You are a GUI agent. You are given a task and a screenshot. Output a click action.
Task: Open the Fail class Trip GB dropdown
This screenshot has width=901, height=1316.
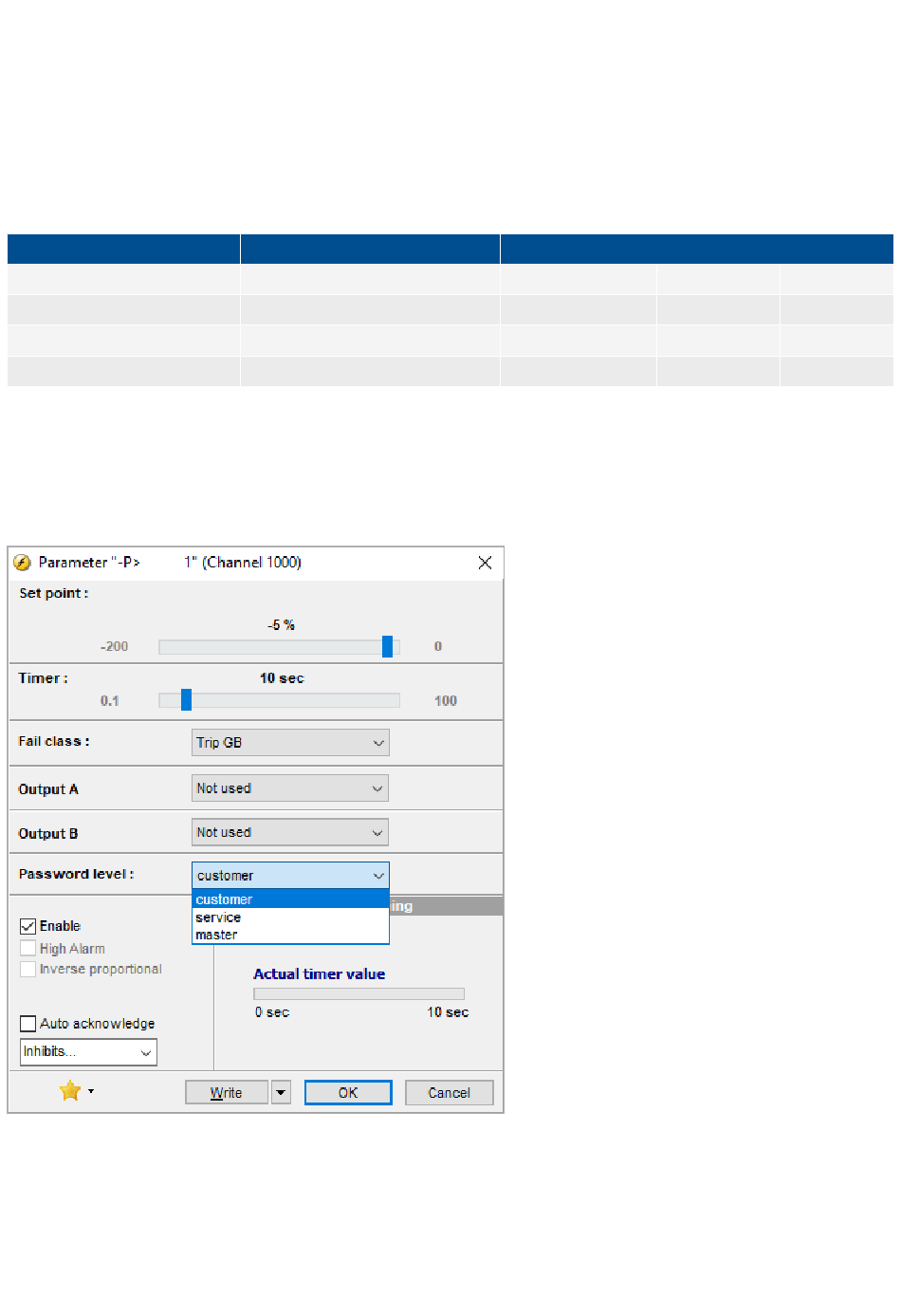click(290, 743)
